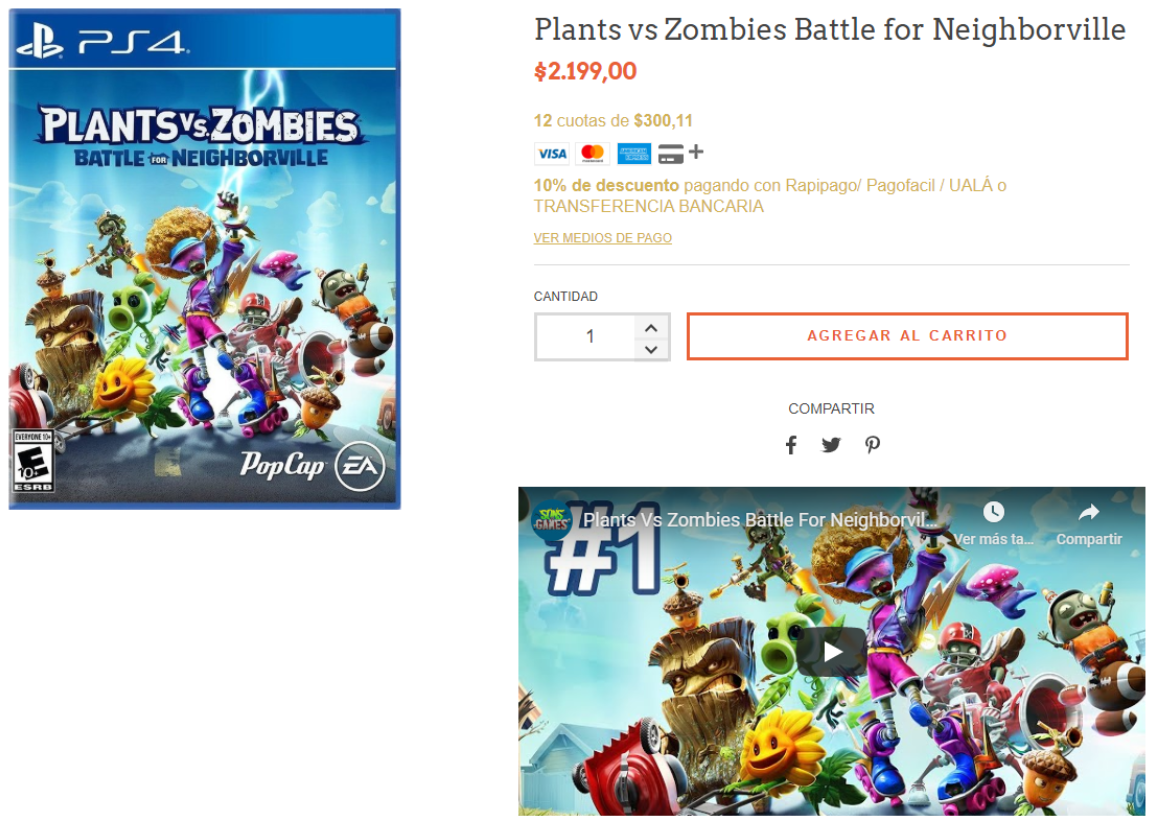The width and height of the screenshot is (1154, 819).
Task: Share product on Twitter icon
Action: (831, 444)
